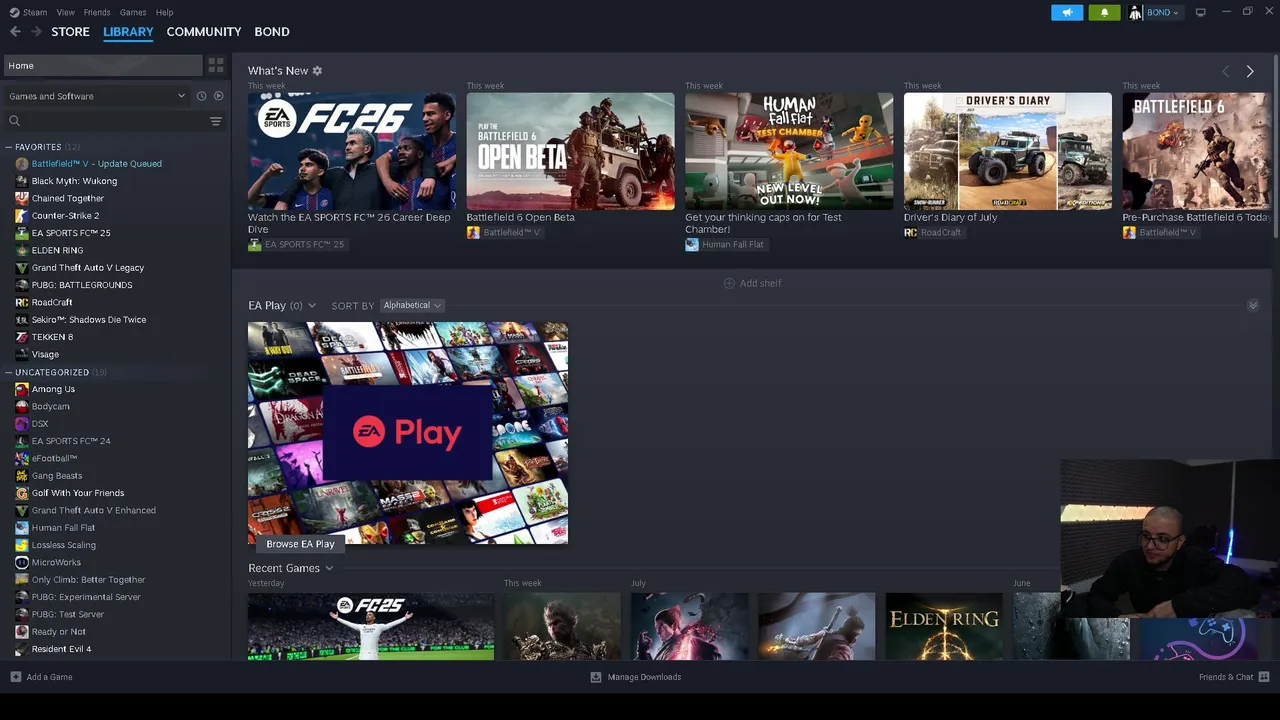
Task: Click the Manage Downloads icon
Action: 596,677
